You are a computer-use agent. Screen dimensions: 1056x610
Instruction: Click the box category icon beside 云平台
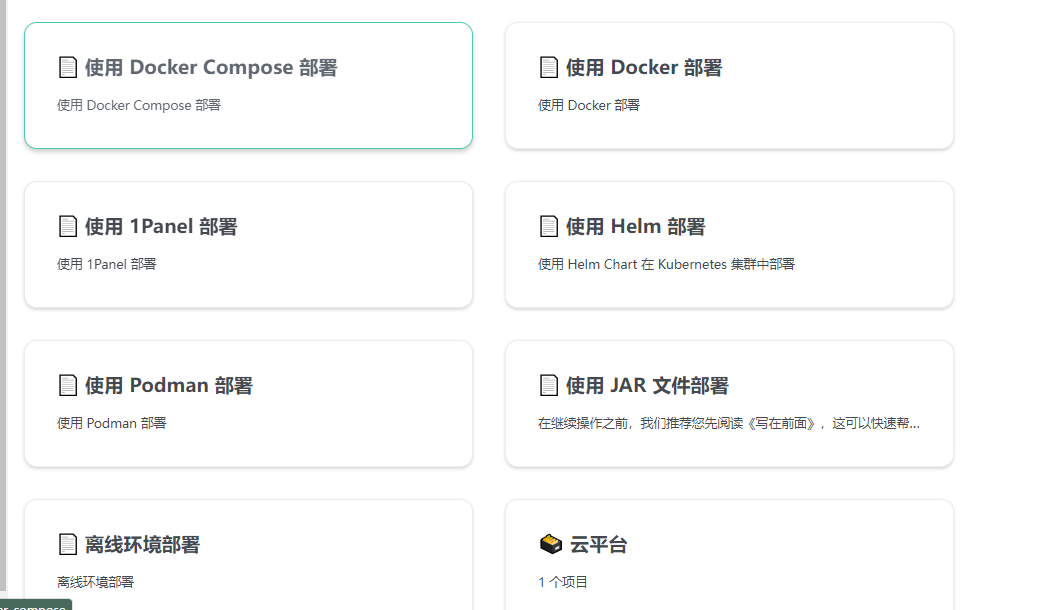[x=551, y=544]
